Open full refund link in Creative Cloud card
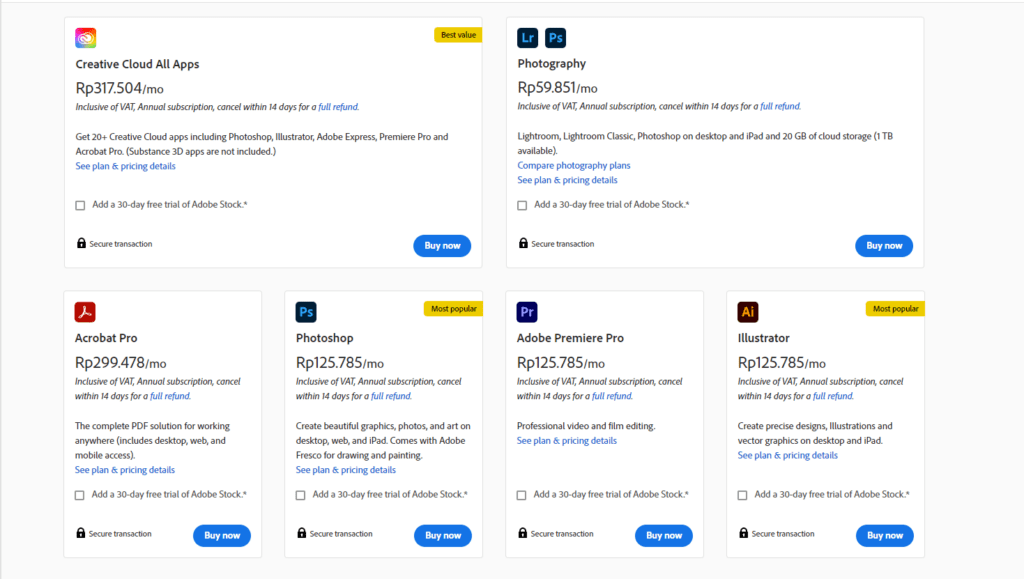1024x579 pixels. (338, 107)
